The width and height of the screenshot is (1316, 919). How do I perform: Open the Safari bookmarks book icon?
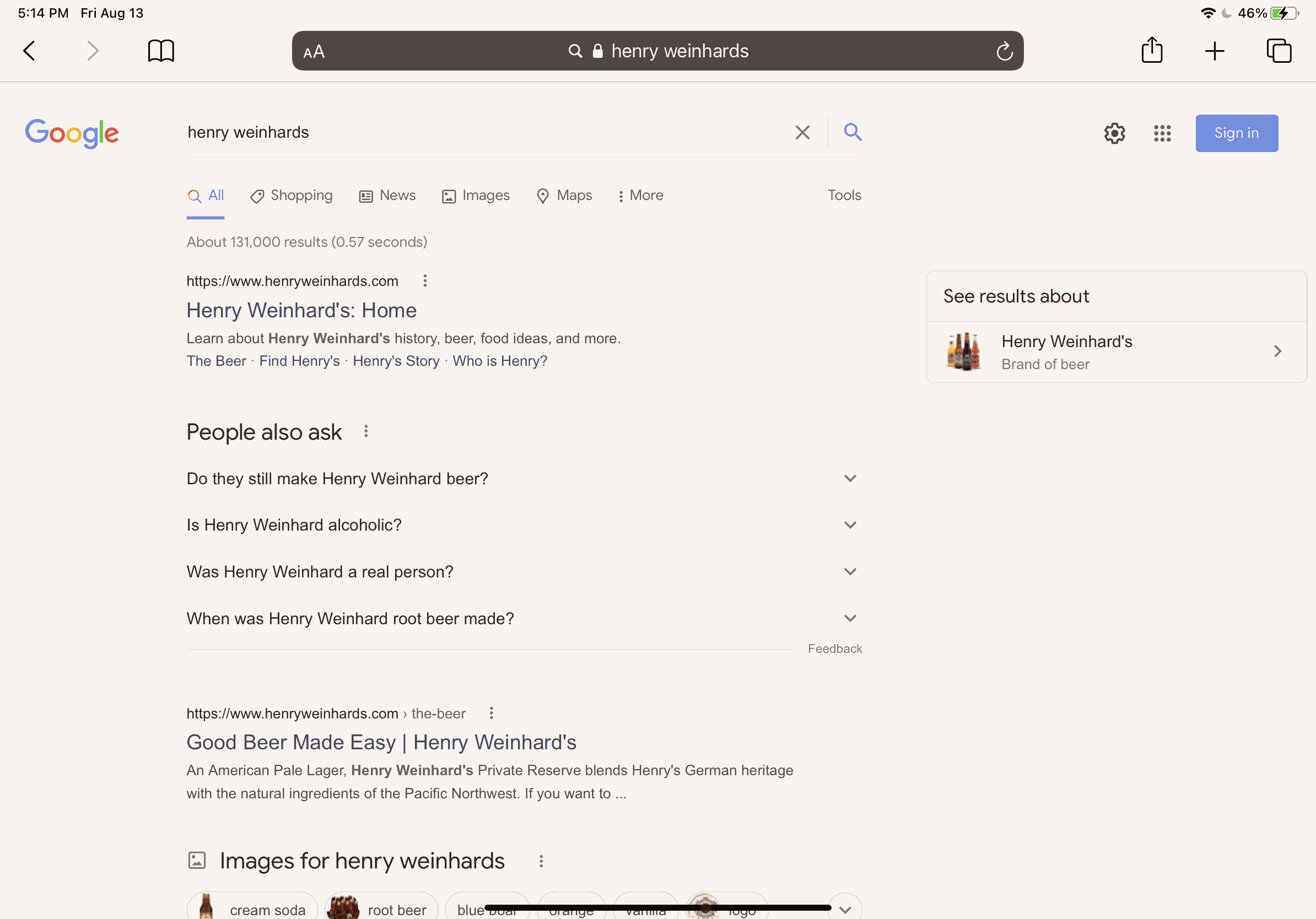pyautogui.click(x=161, y=51)
